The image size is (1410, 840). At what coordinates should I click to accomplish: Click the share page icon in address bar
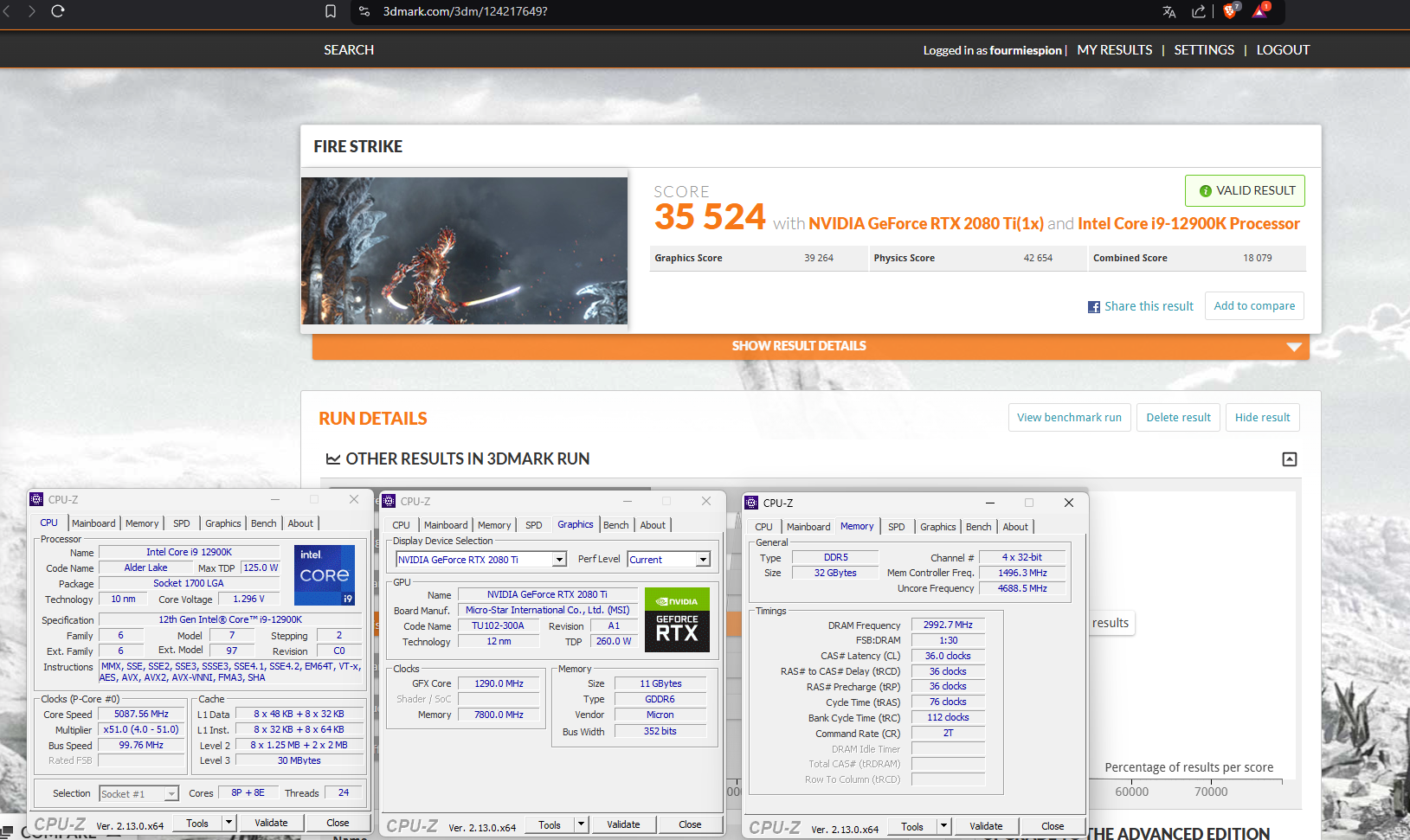(x=1199, y=11)
